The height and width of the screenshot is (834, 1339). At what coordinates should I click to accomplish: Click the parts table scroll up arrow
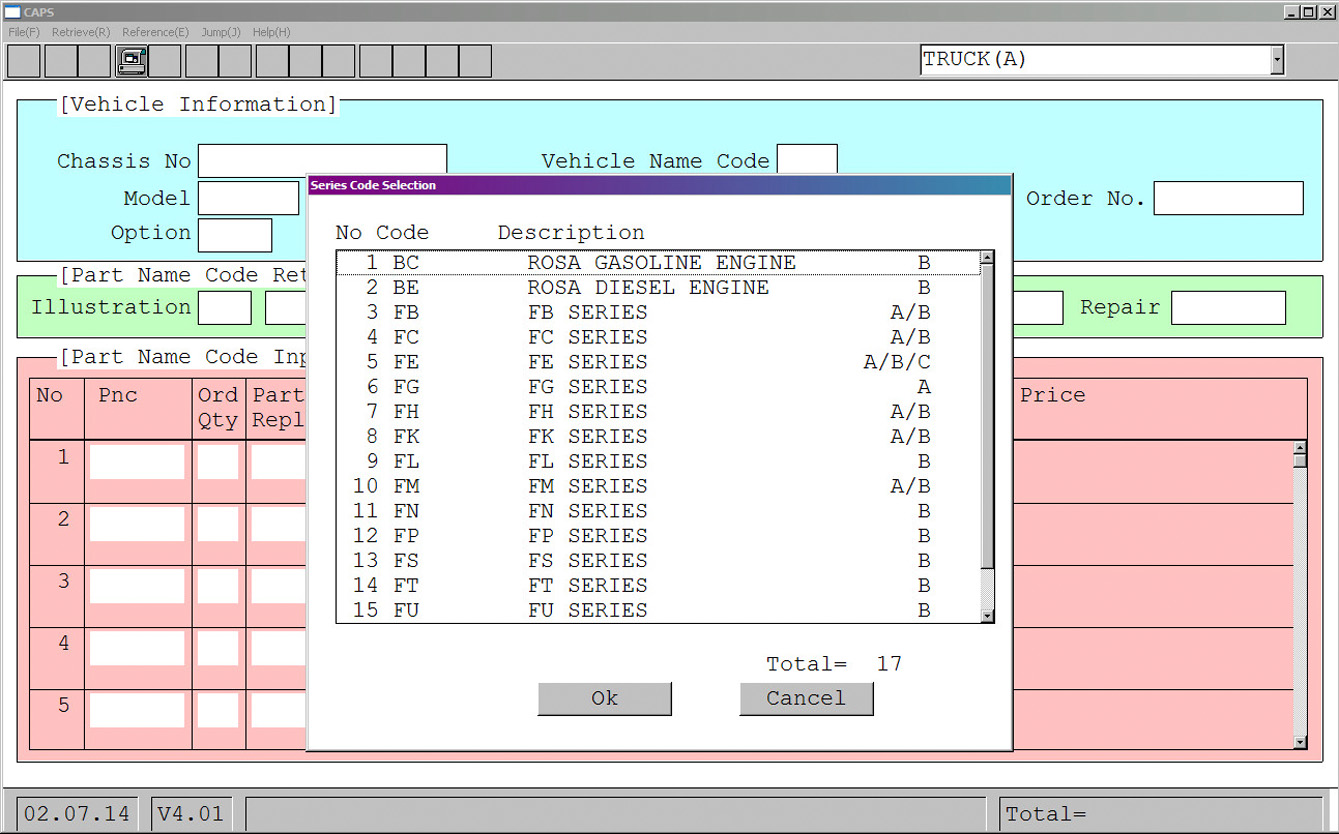(x=1299, y=449)
